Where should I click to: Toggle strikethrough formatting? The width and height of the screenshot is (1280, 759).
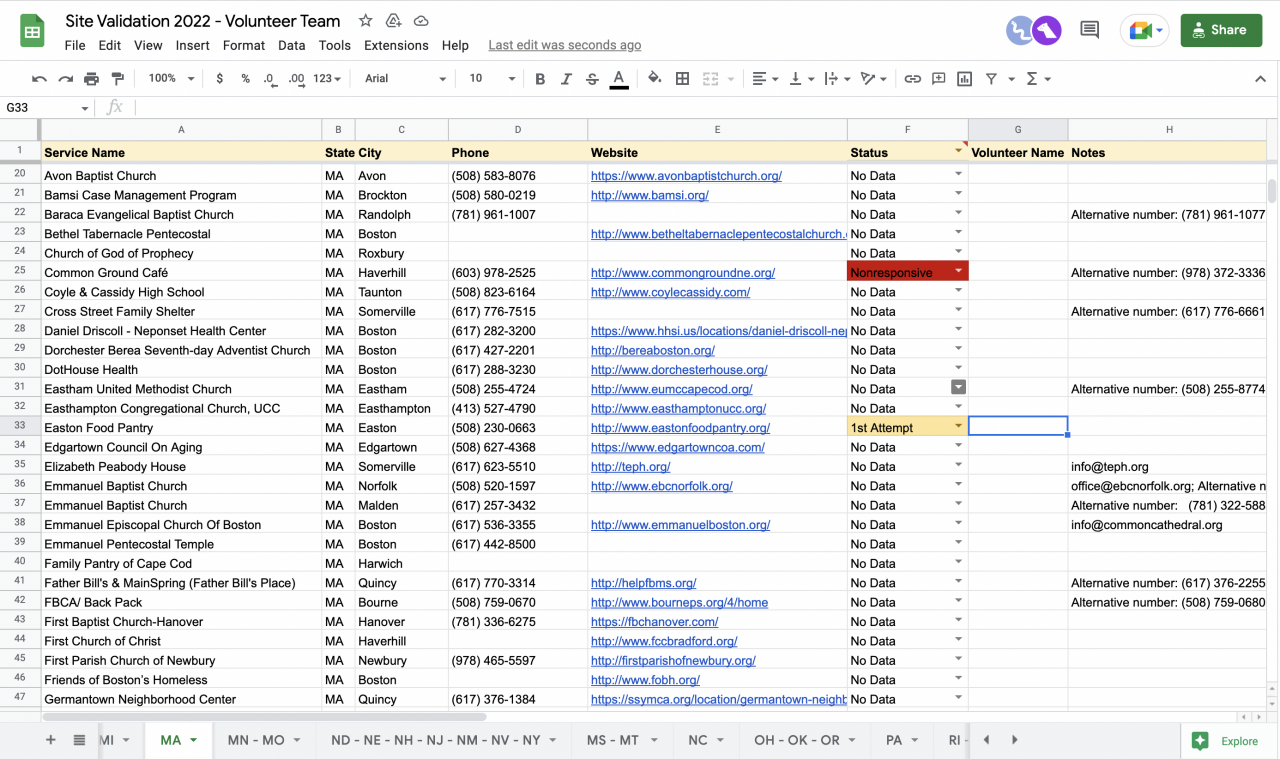coord(592,79)
